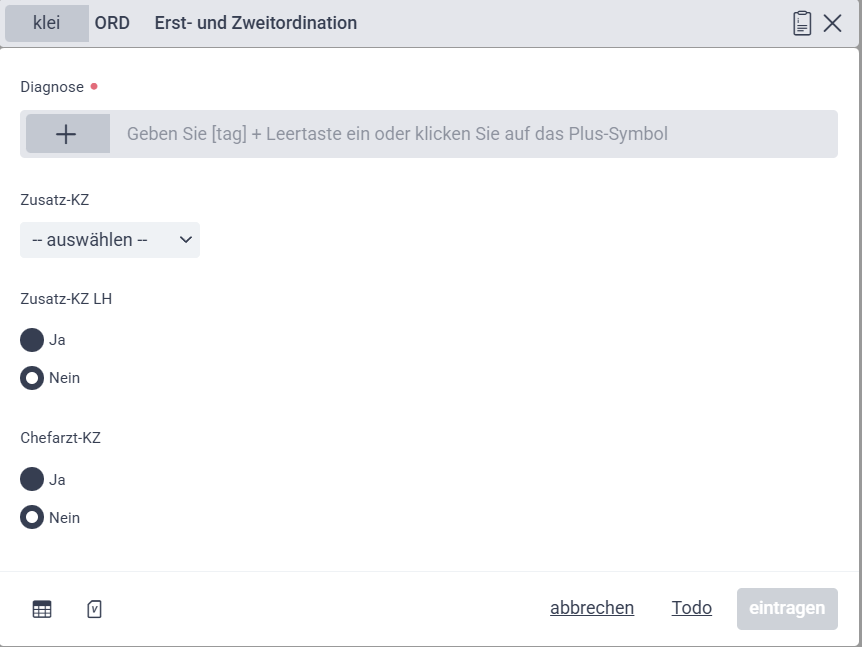Select Nein for Zusatz-KZ LH
Image resolution: width=862 pixels, height=647 pixels.
pos(32,378)
